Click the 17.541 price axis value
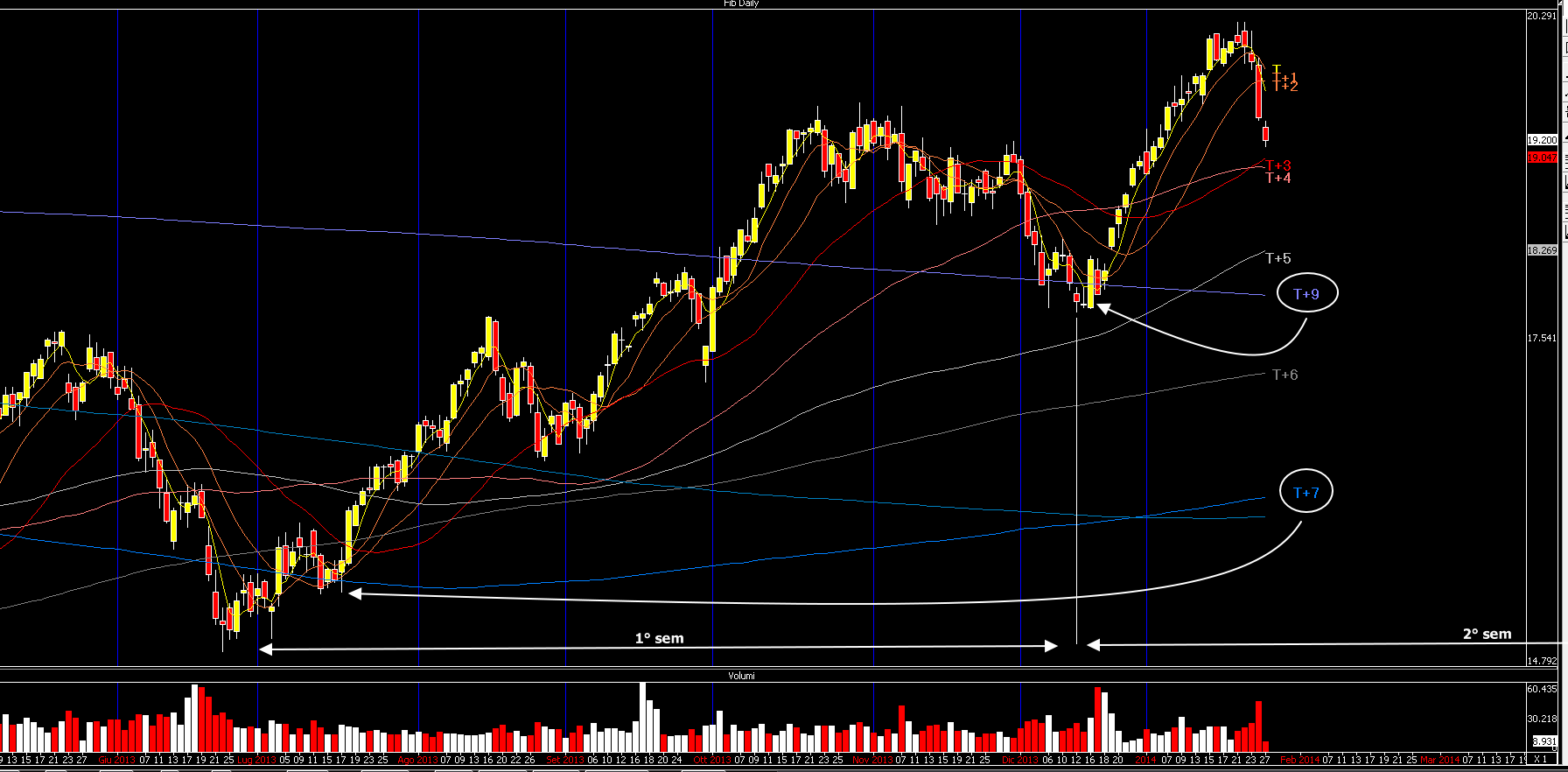The image size is (1568, 772). tap(1543, 338)
